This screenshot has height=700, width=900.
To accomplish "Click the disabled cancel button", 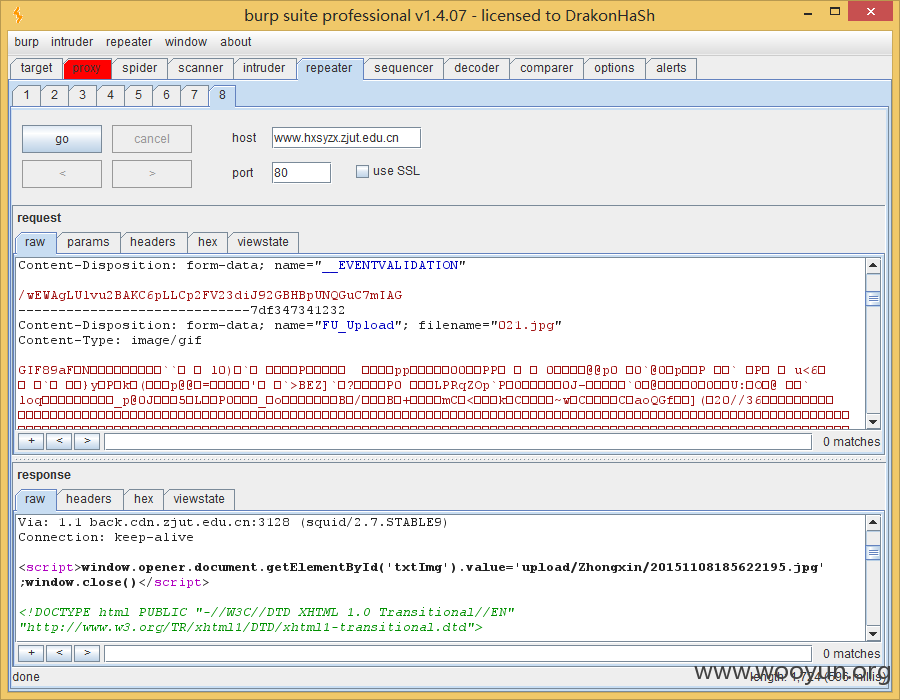I will (x=152, y=139).
